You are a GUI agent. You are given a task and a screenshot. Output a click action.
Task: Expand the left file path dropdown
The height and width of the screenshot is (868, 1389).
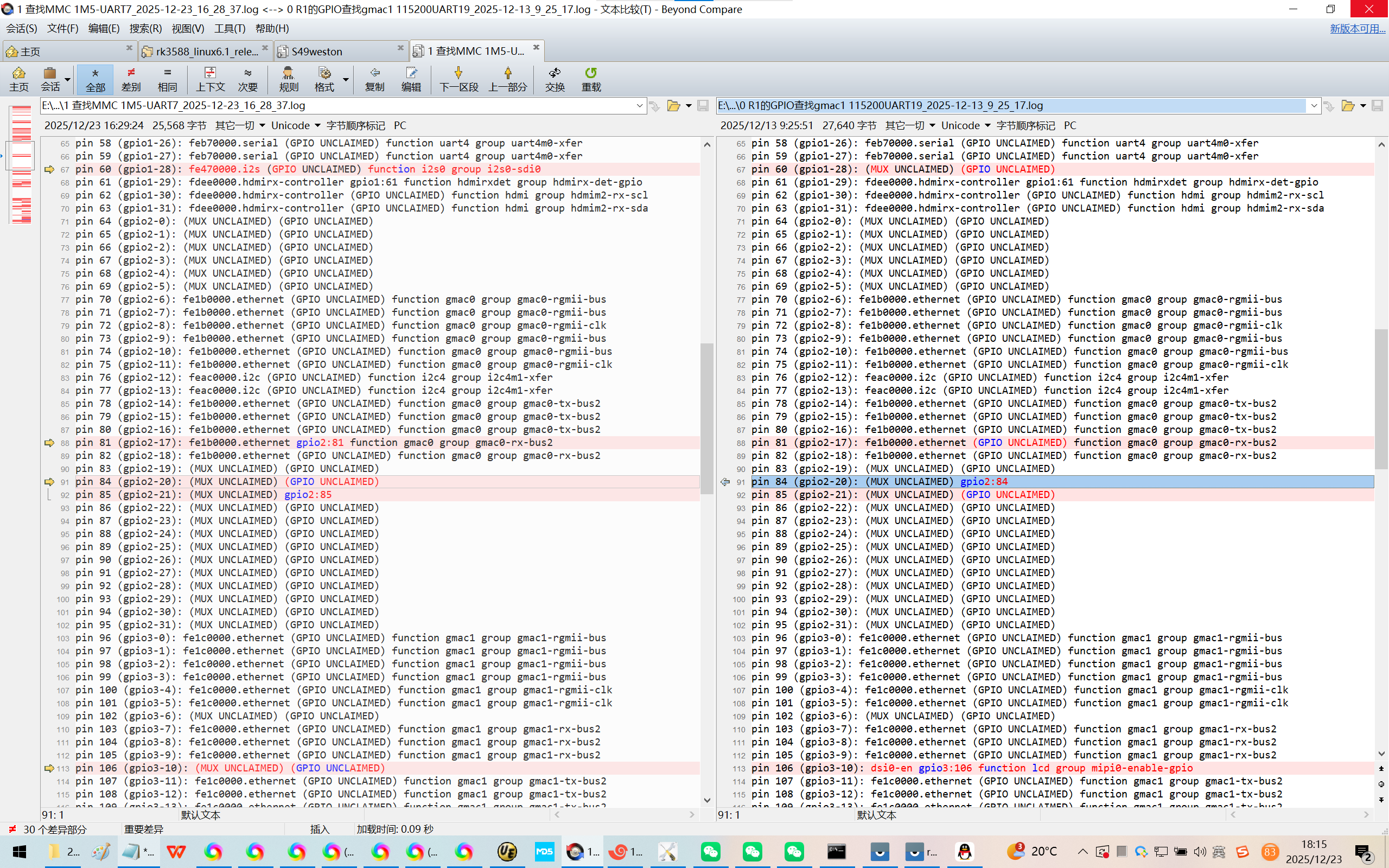tap(639, 106)
